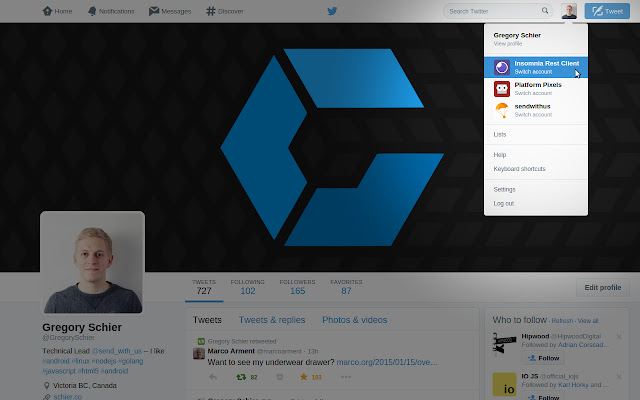The width and height of the screenshot is (640, 400).
Task: Refresh Who to follow suggestions
Action: tap(562, 321)
